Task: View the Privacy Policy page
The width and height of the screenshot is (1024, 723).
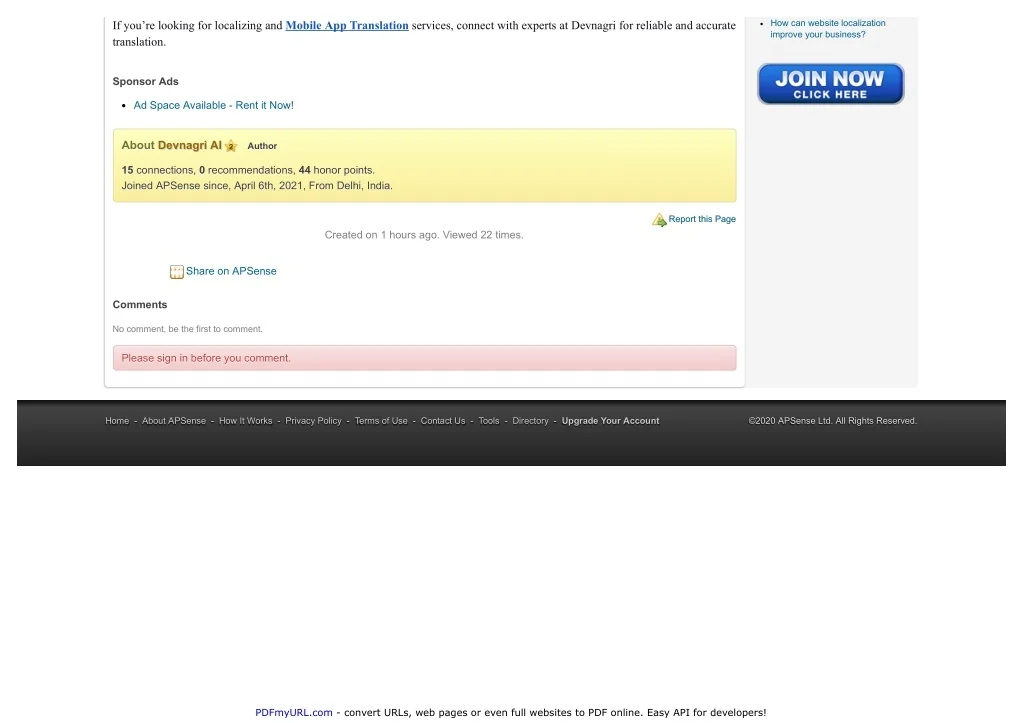Action: 313,421
